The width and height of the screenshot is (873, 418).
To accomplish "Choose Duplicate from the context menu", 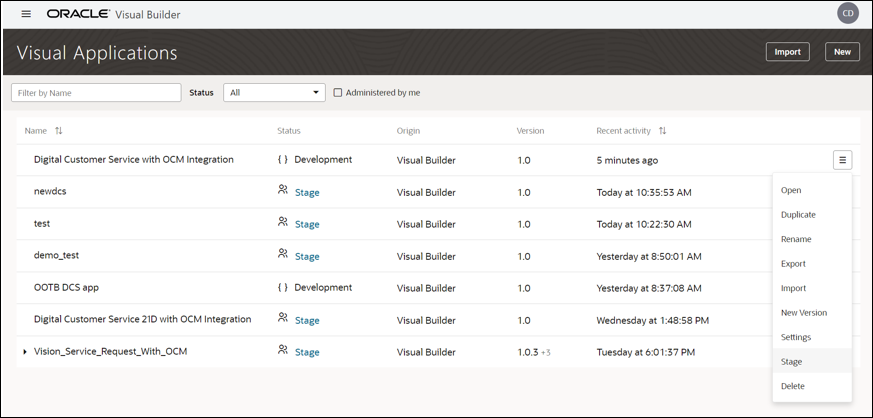I will point(812,215).
